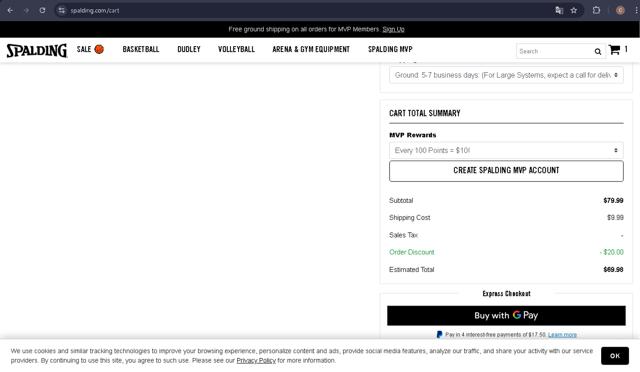Click the CART TOTAL SUMMARY heading

tap(424, 113)
